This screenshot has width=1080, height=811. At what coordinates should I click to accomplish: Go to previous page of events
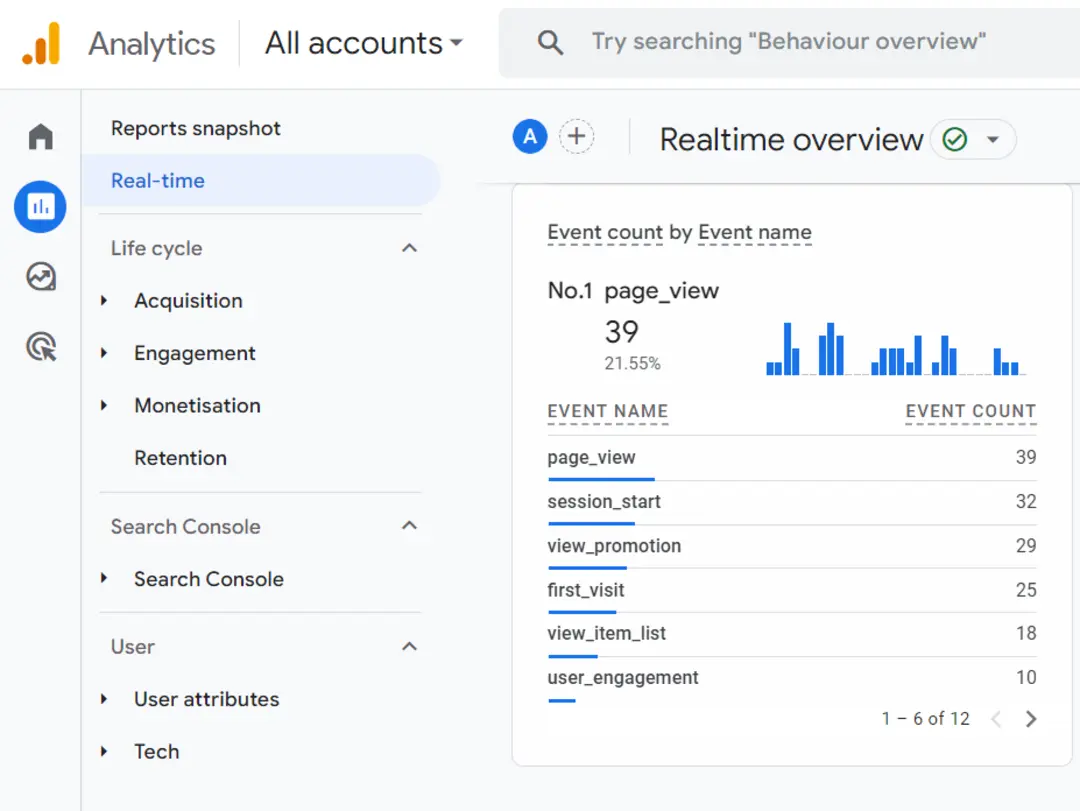click(995, 719)
